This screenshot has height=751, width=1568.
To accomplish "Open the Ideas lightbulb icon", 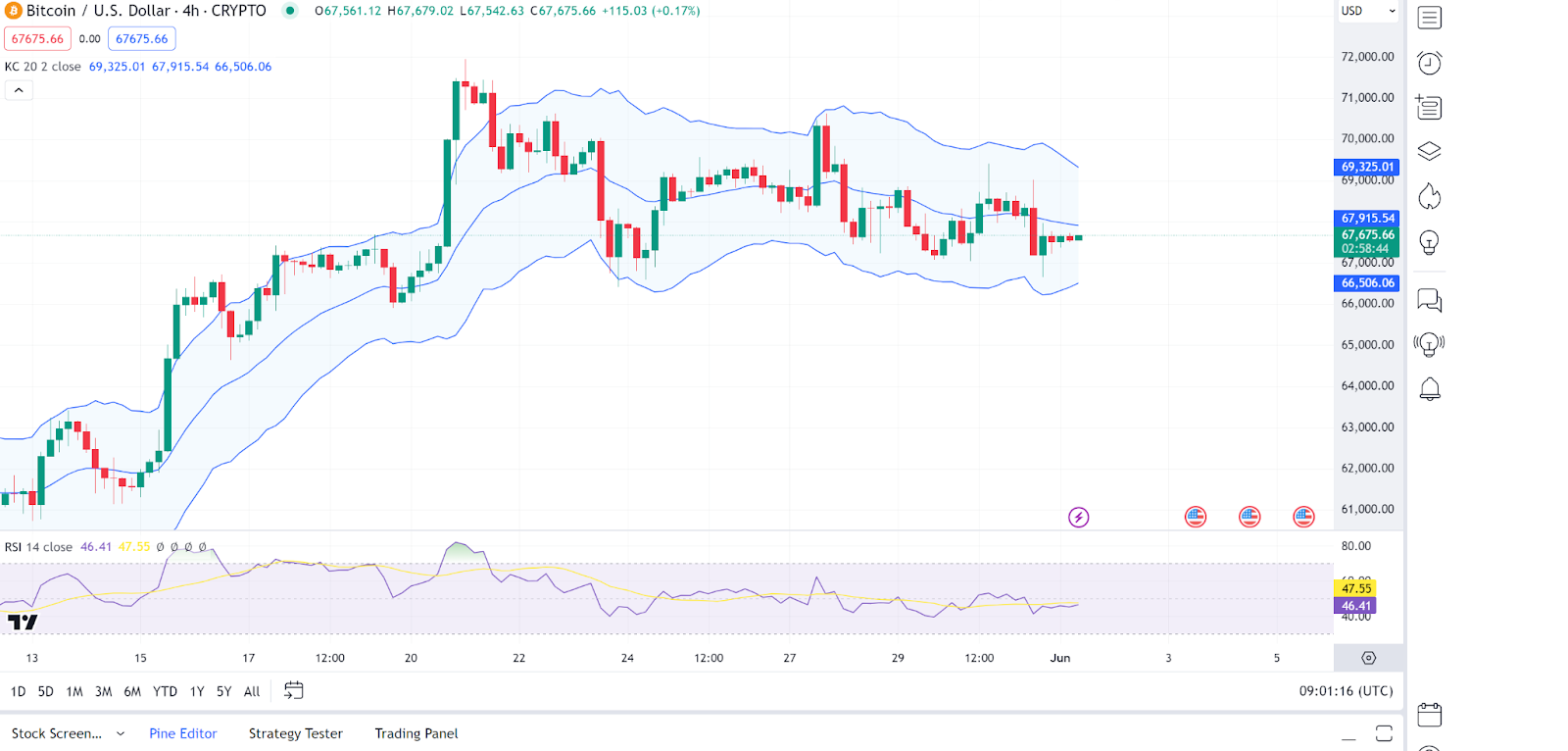I will coord(1430,242).
